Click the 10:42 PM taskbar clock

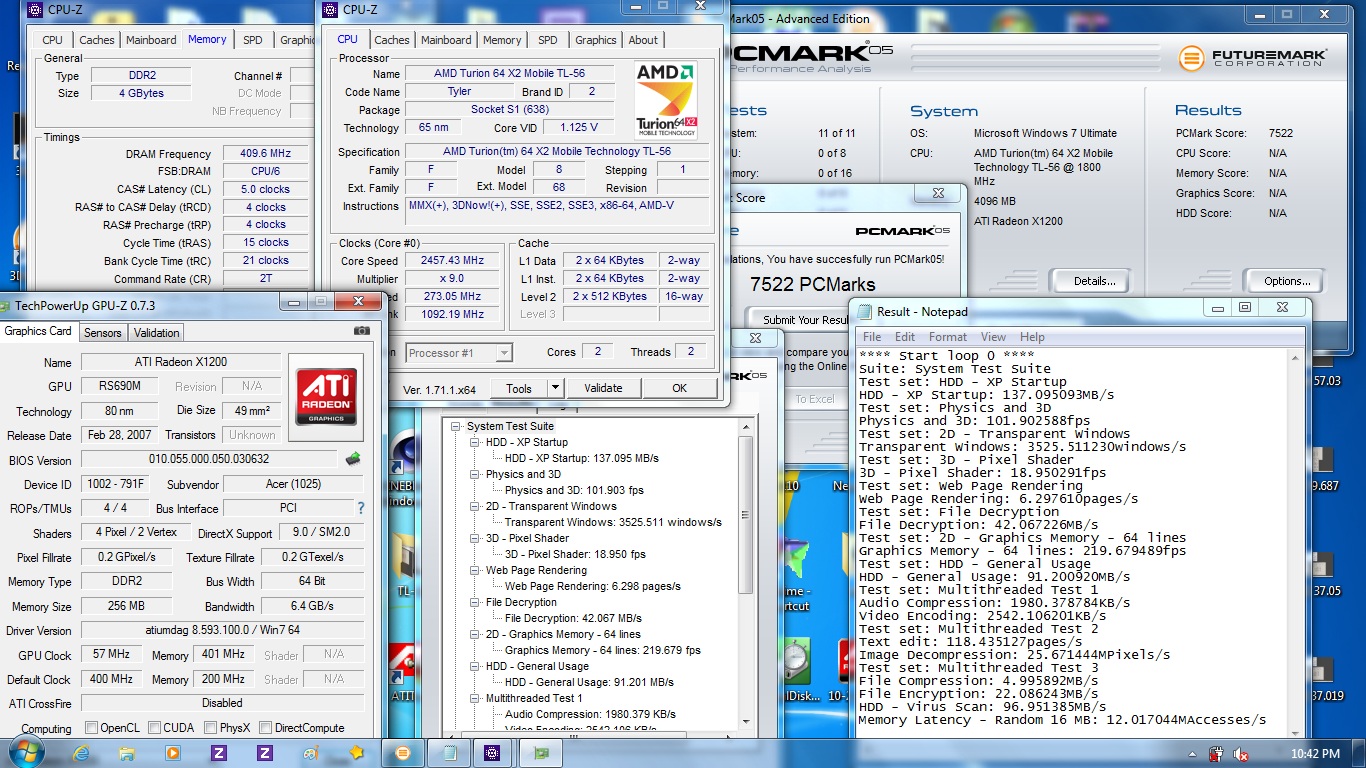click(1316, 753)
